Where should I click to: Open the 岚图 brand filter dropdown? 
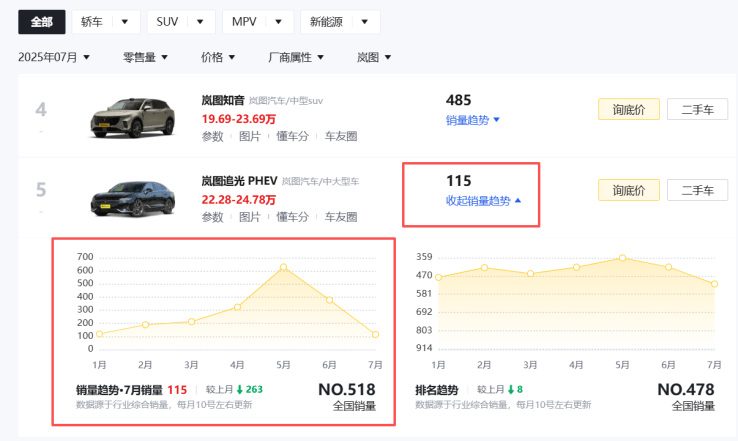tap(374, 57)
